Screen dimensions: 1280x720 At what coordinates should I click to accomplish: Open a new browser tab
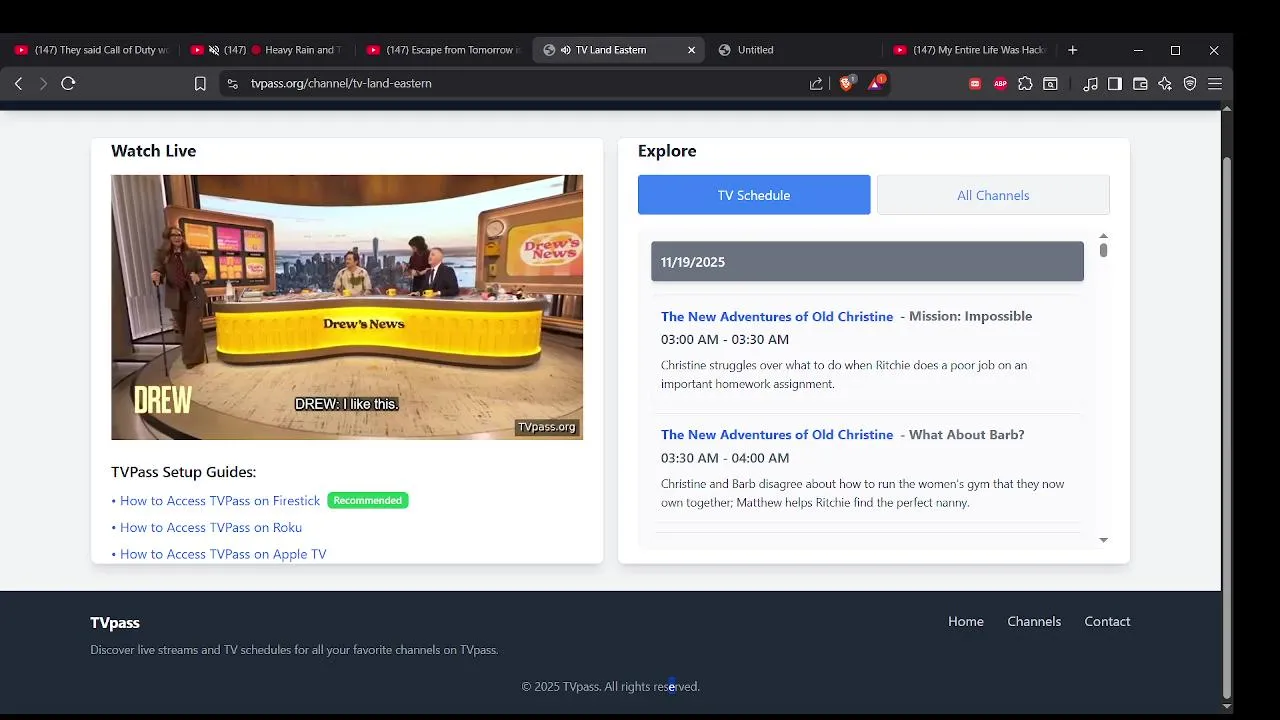coord(1072,50)
